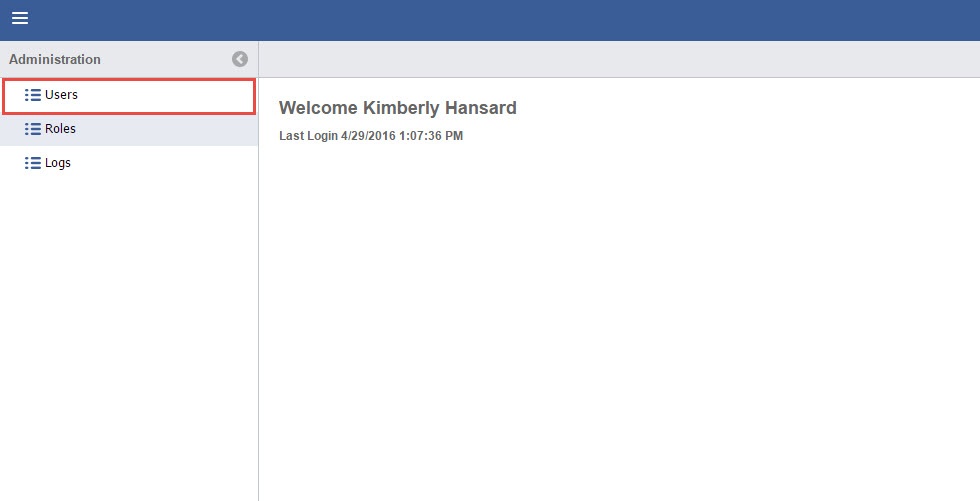Click the 1:07:36 PM login time
980x501 pixels.
(434, 136)
